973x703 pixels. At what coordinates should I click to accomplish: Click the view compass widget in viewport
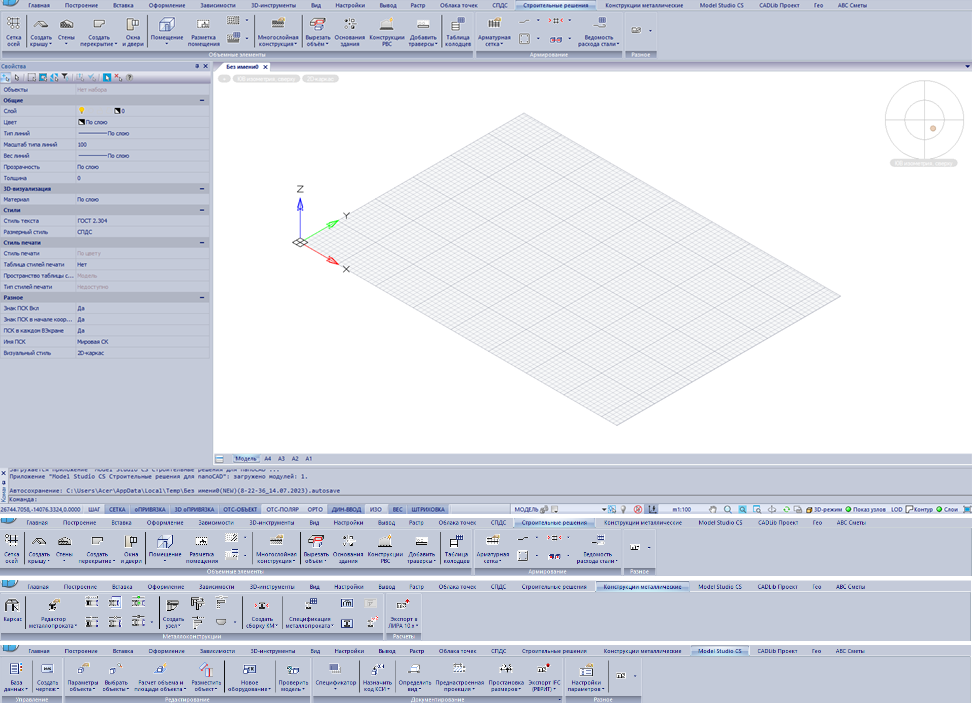tap(924, 120)
